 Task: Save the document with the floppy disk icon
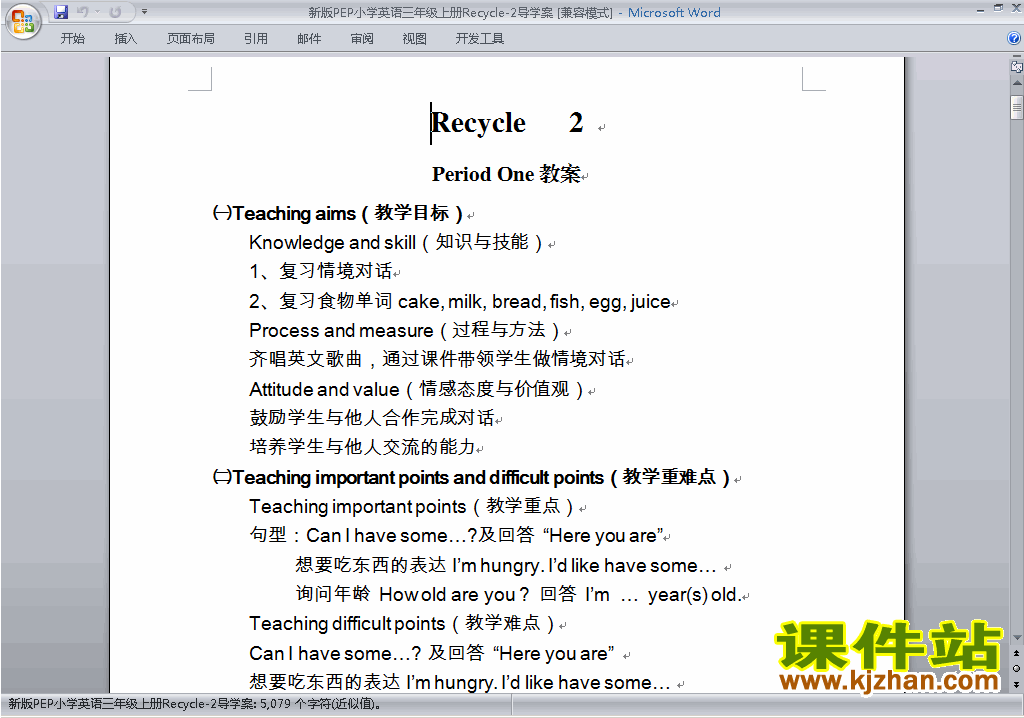pos(61,12)
